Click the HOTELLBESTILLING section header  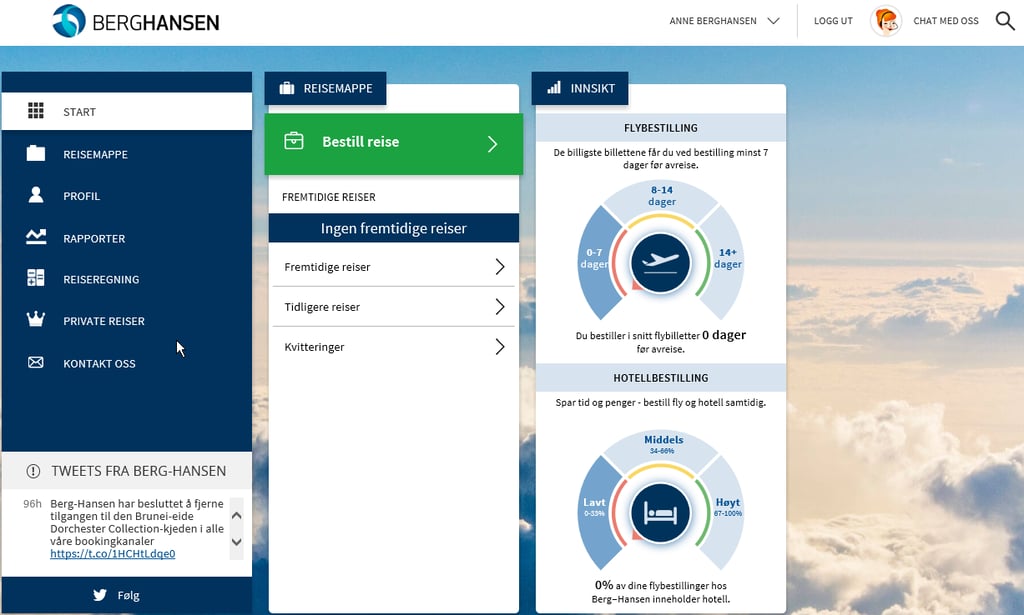click(x=660, y=378)
